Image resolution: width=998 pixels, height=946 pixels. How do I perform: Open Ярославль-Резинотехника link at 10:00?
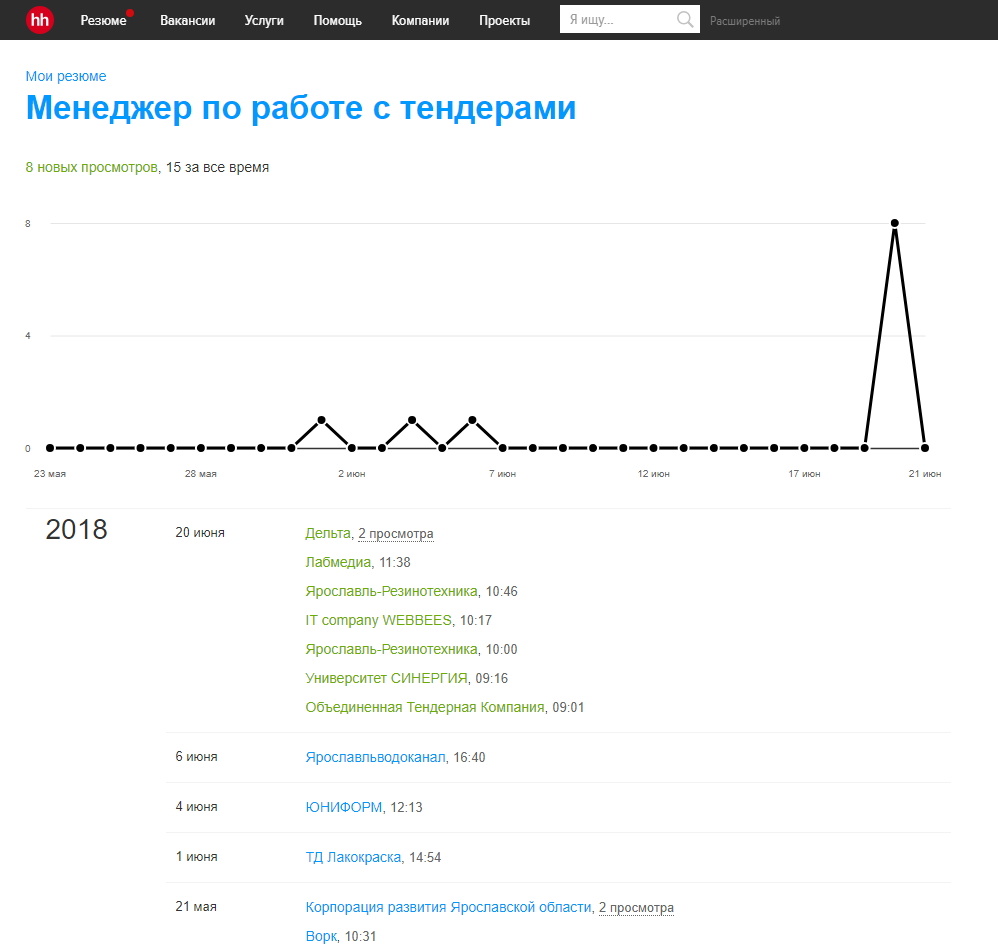click(391, 649)
